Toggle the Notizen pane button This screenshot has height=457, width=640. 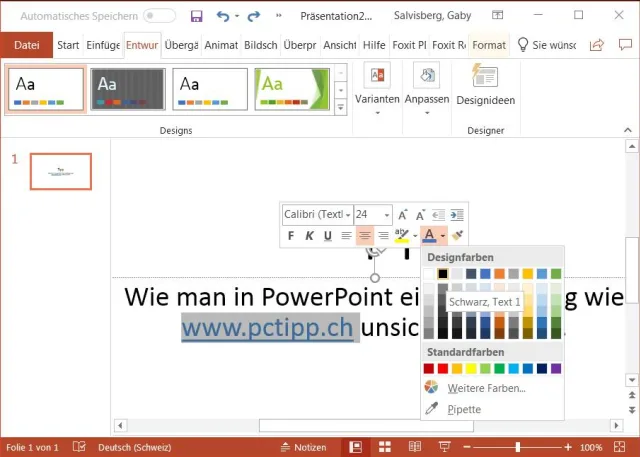tap(302, 447)
